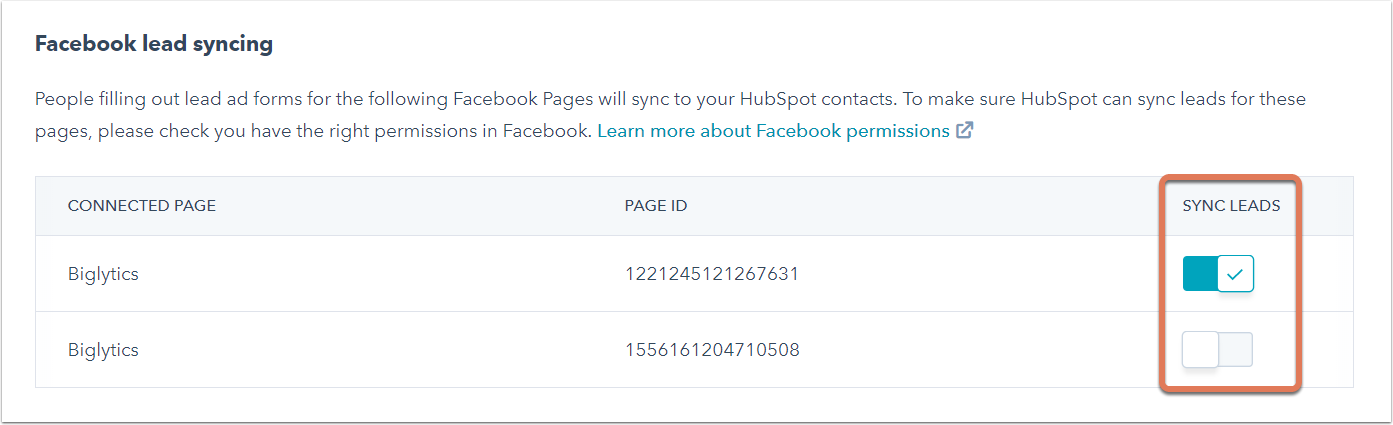Enable lead syncing for page 1556161204710508

point(1218,350)
